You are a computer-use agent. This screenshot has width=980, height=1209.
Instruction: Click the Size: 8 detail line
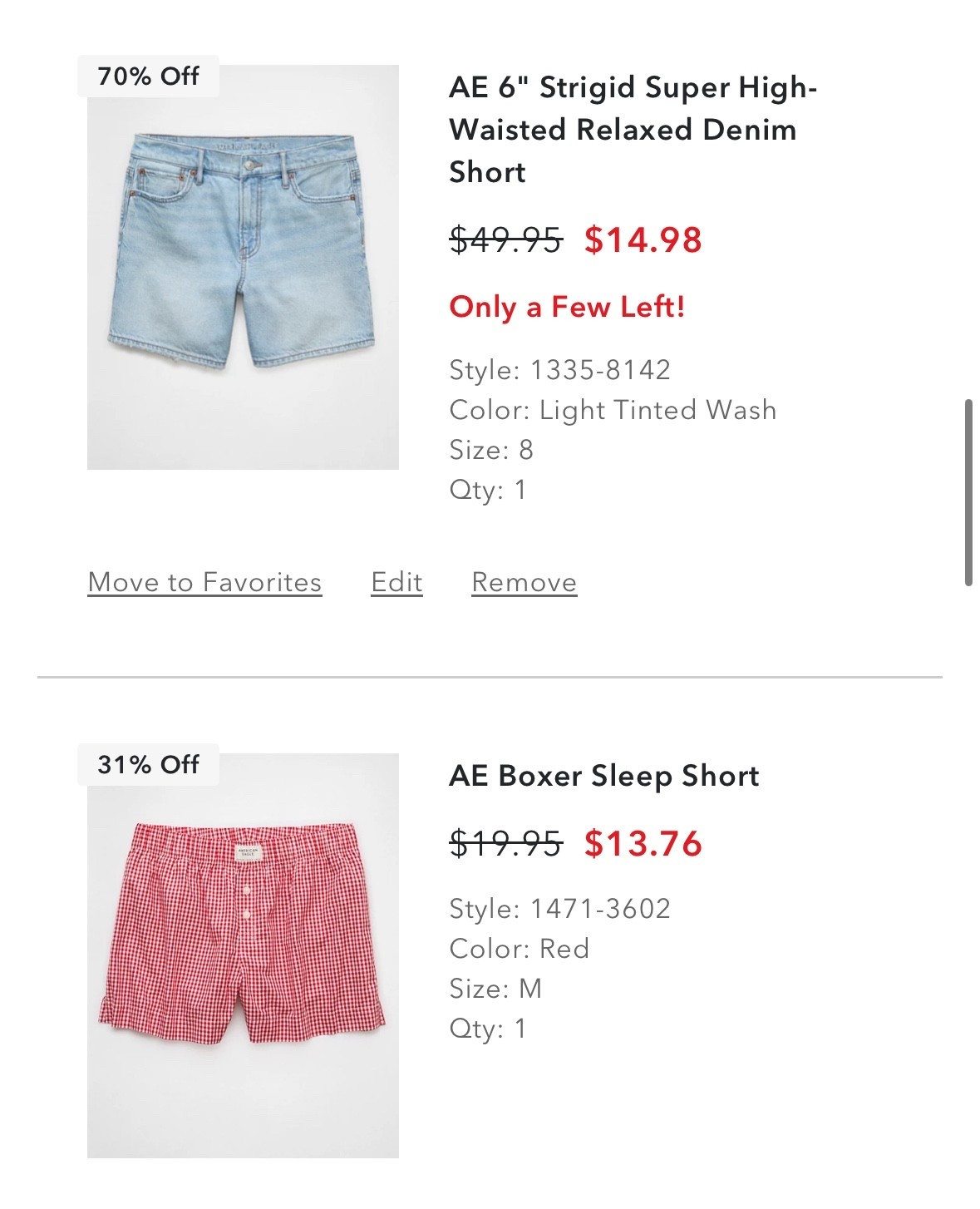491,450
